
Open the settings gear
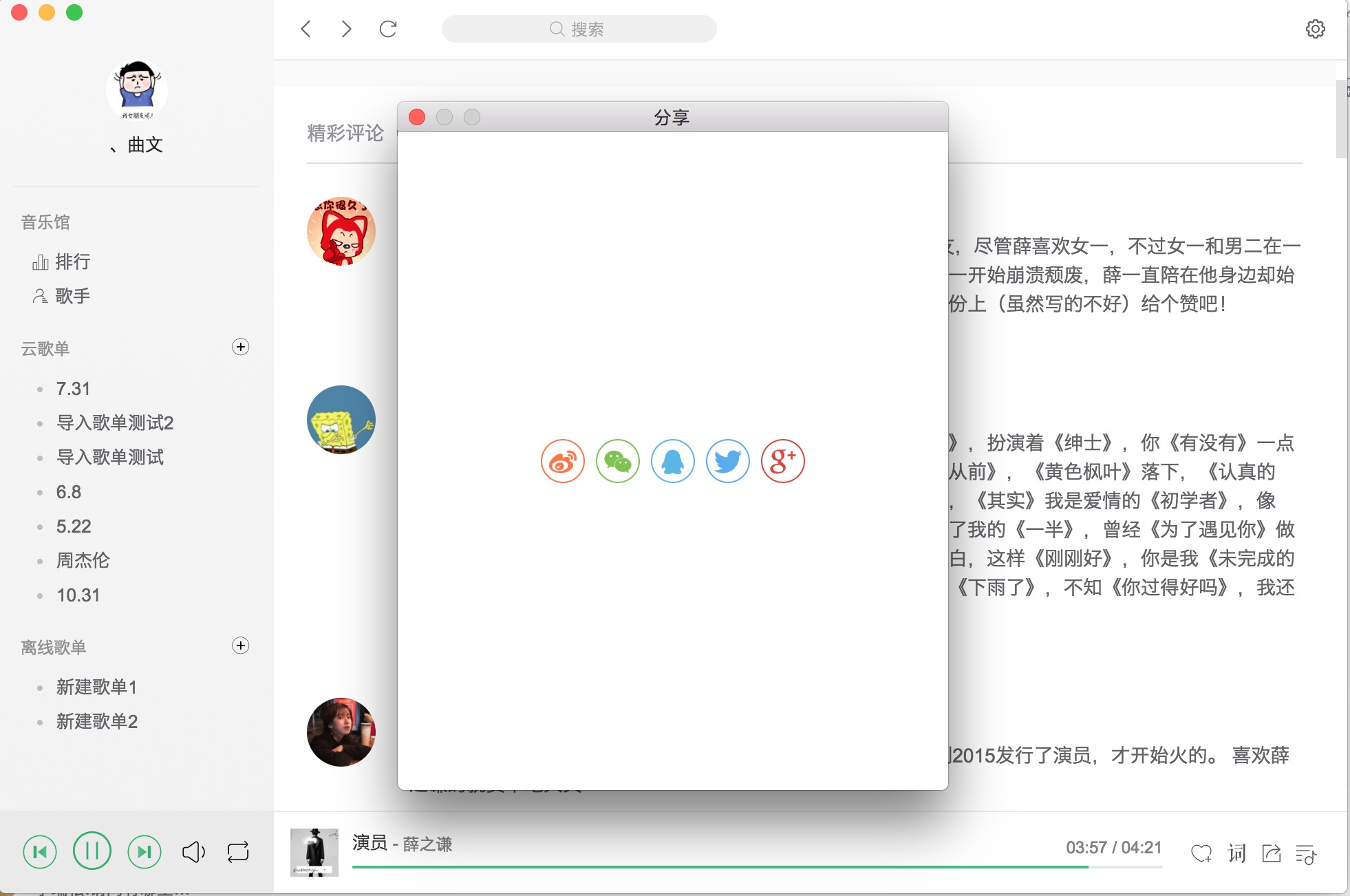click(x=1315, y=29)
